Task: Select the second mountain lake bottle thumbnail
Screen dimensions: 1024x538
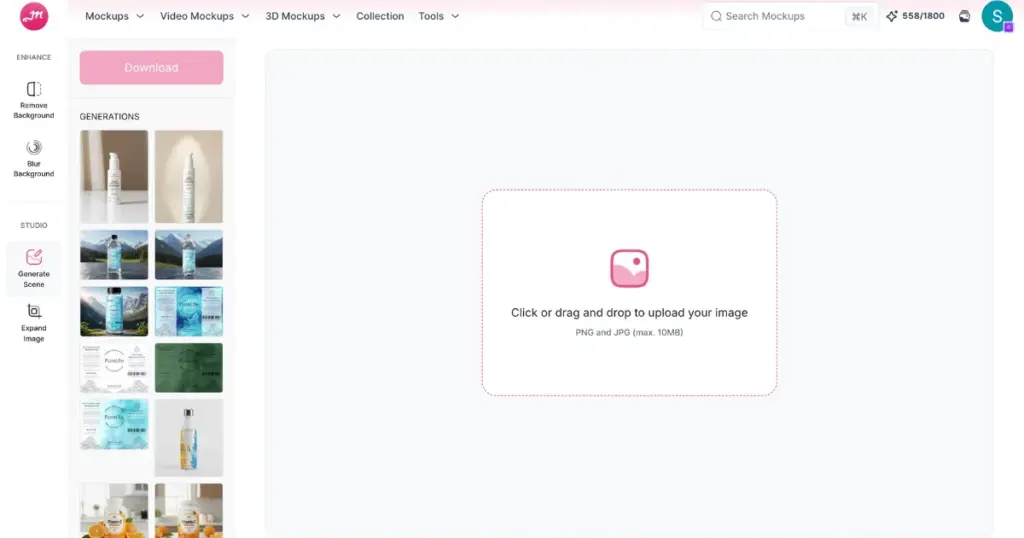Action: (189, 255)
